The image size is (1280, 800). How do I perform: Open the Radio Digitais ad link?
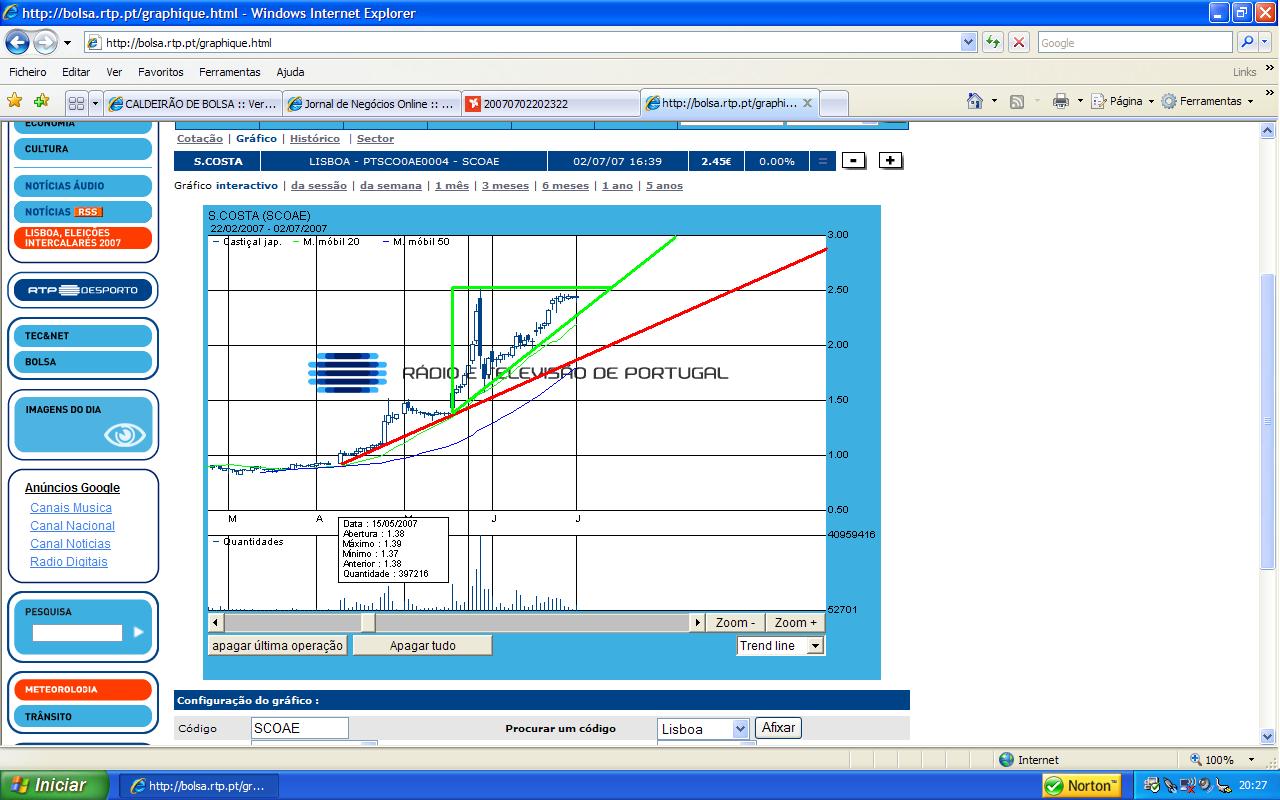pyautogui.click(x=69, y=562)
